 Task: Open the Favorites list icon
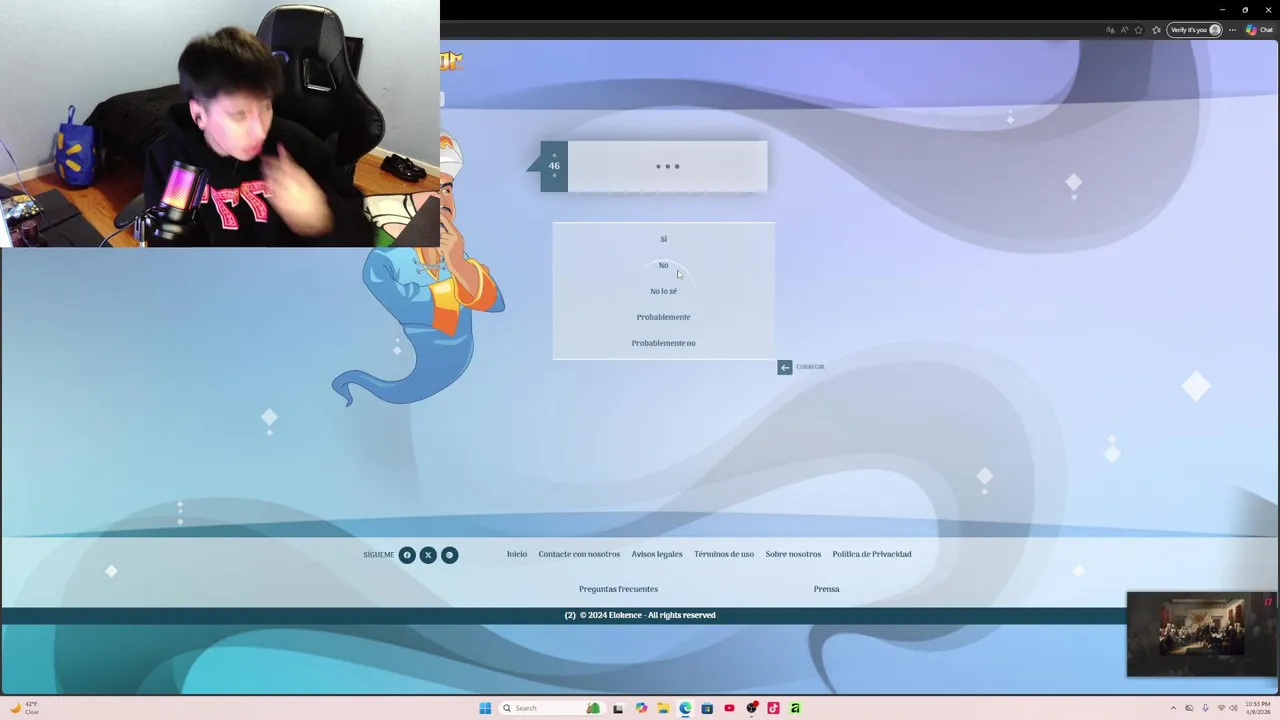coord(1156,30)
